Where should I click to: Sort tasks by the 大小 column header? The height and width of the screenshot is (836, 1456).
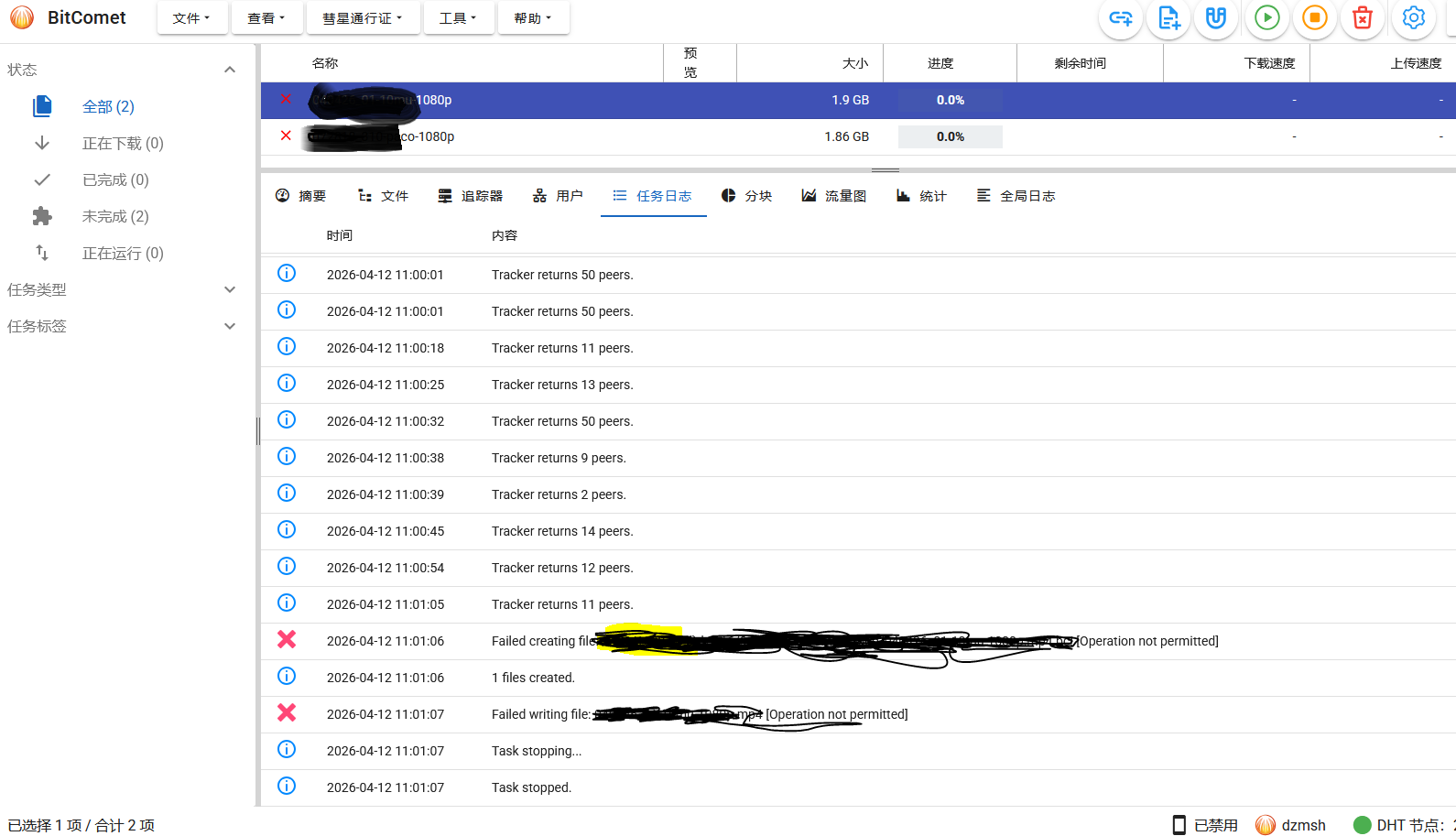coord(854,63)
